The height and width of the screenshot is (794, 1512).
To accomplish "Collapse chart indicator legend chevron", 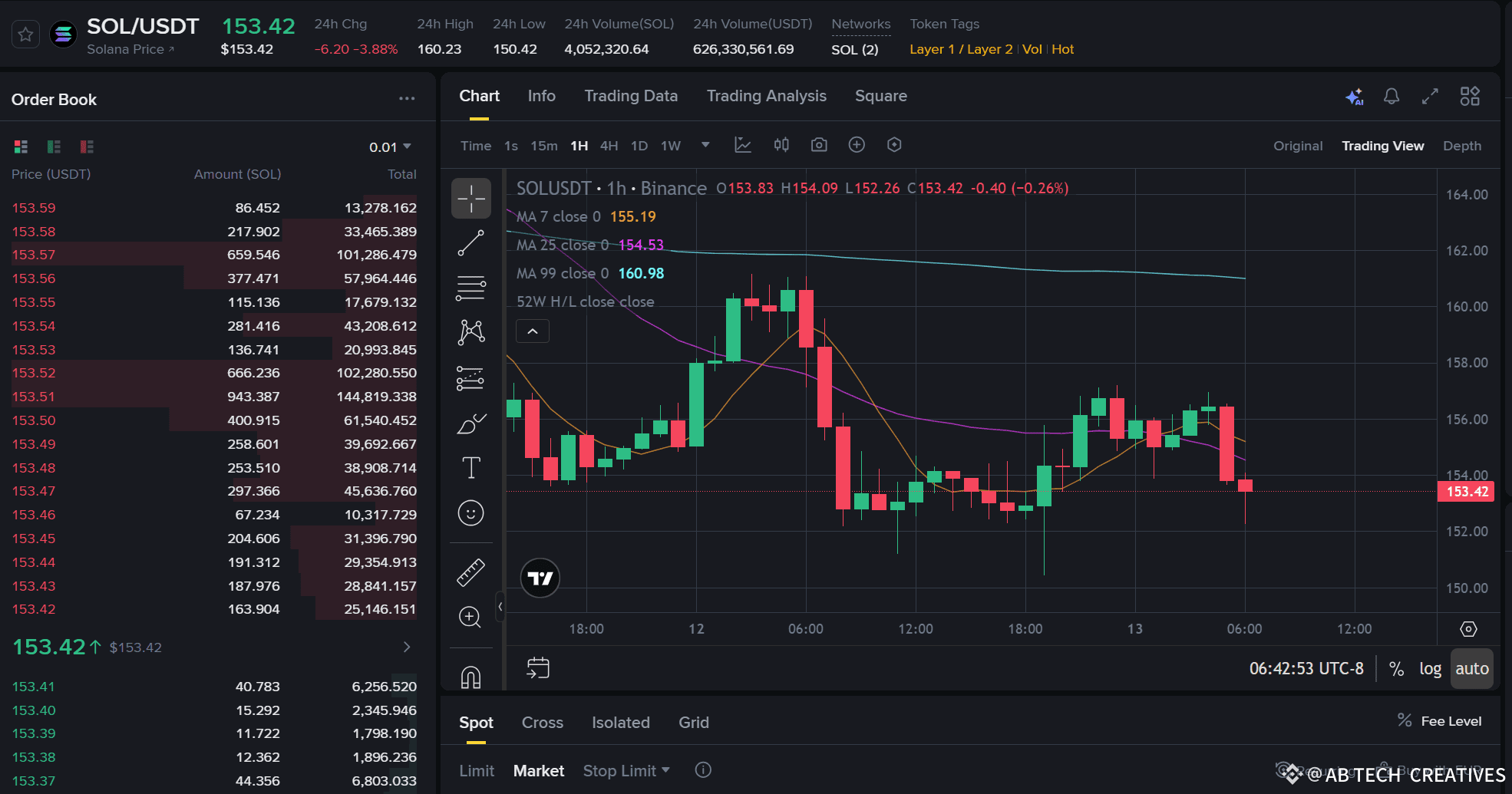I will (533, 331).
